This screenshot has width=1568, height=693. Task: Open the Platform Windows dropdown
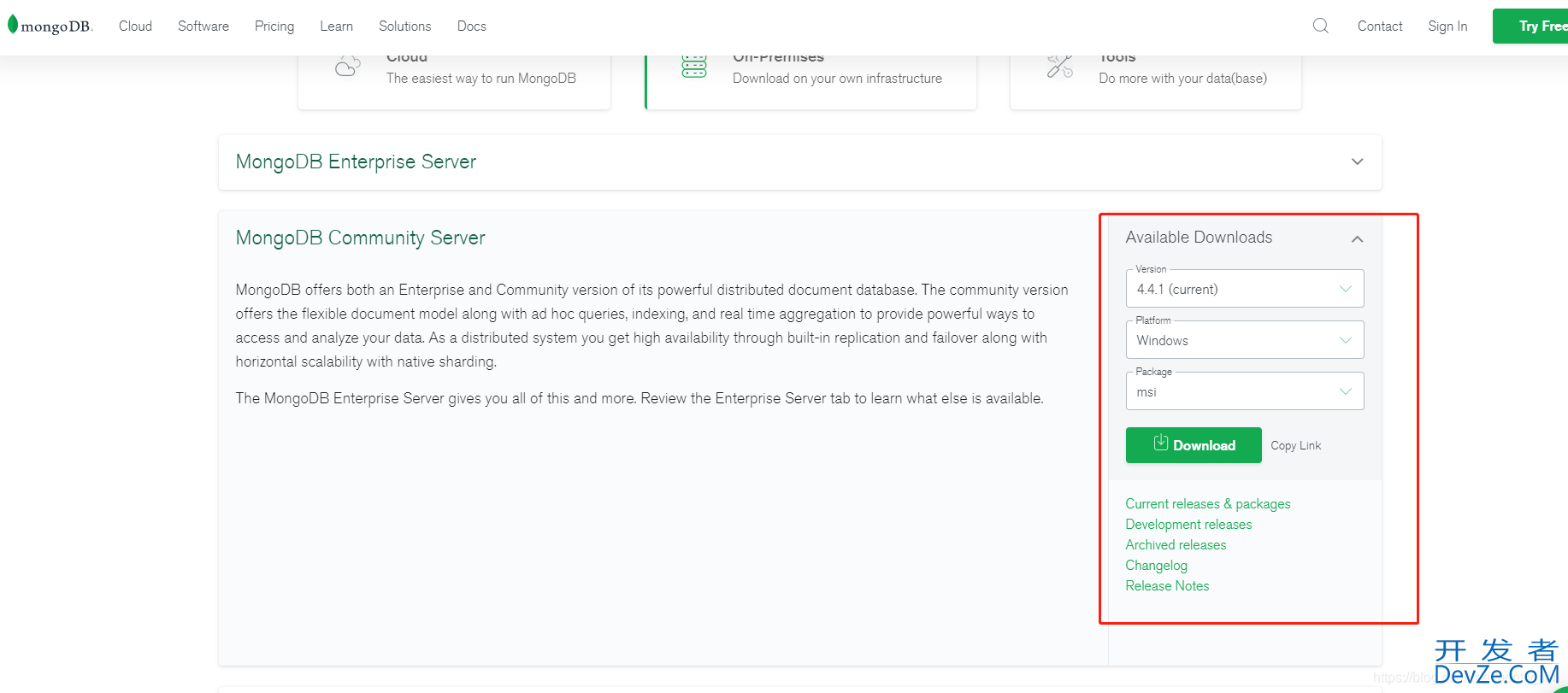tap(1245, 340)
